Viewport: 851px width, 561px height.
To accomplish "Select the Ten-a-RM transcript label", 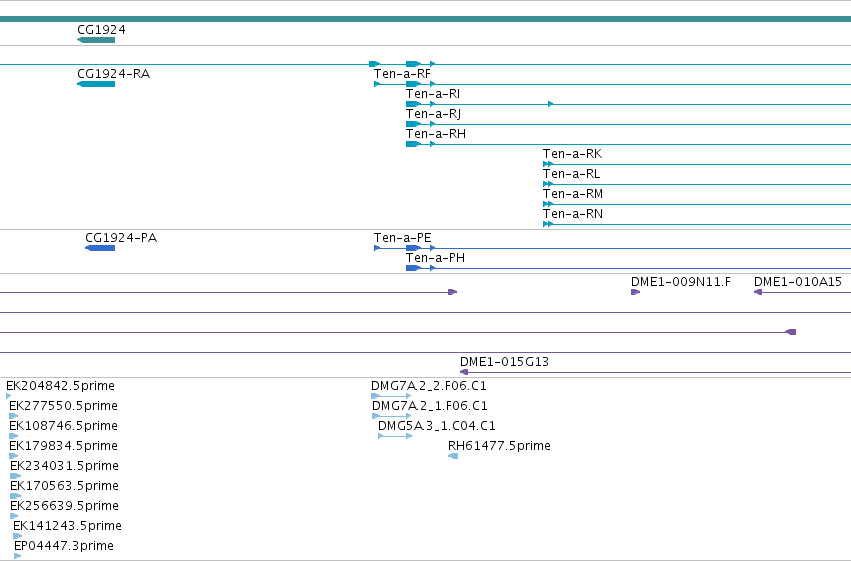I will click(573, 194).
